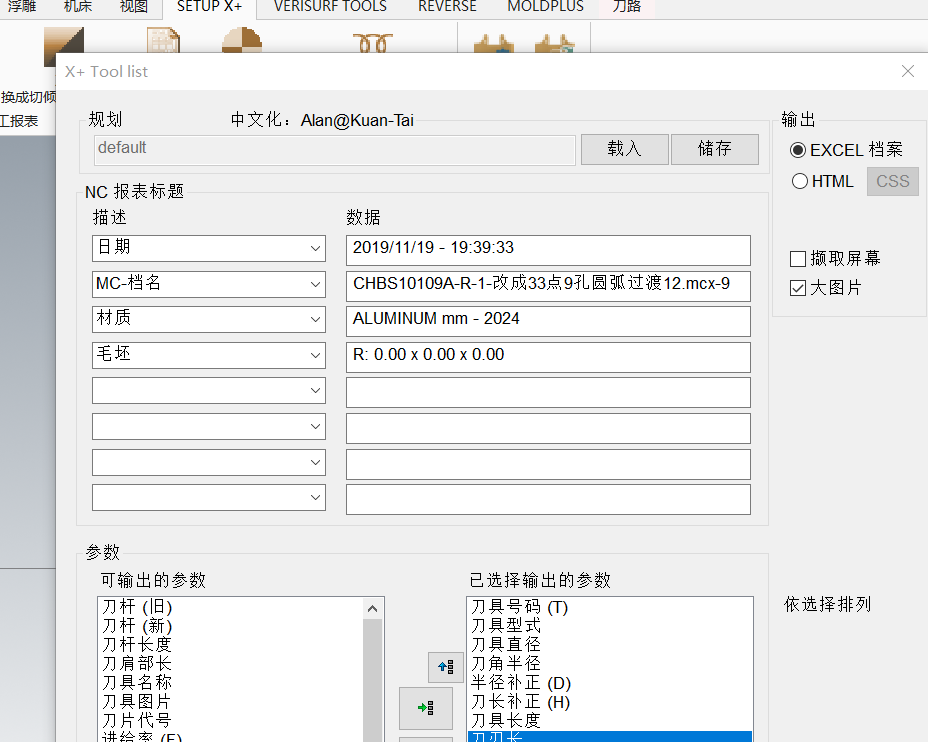Click the move-up arrow icon between parameter lists
Screen dimensions: 928x742
tap(446, 667)
